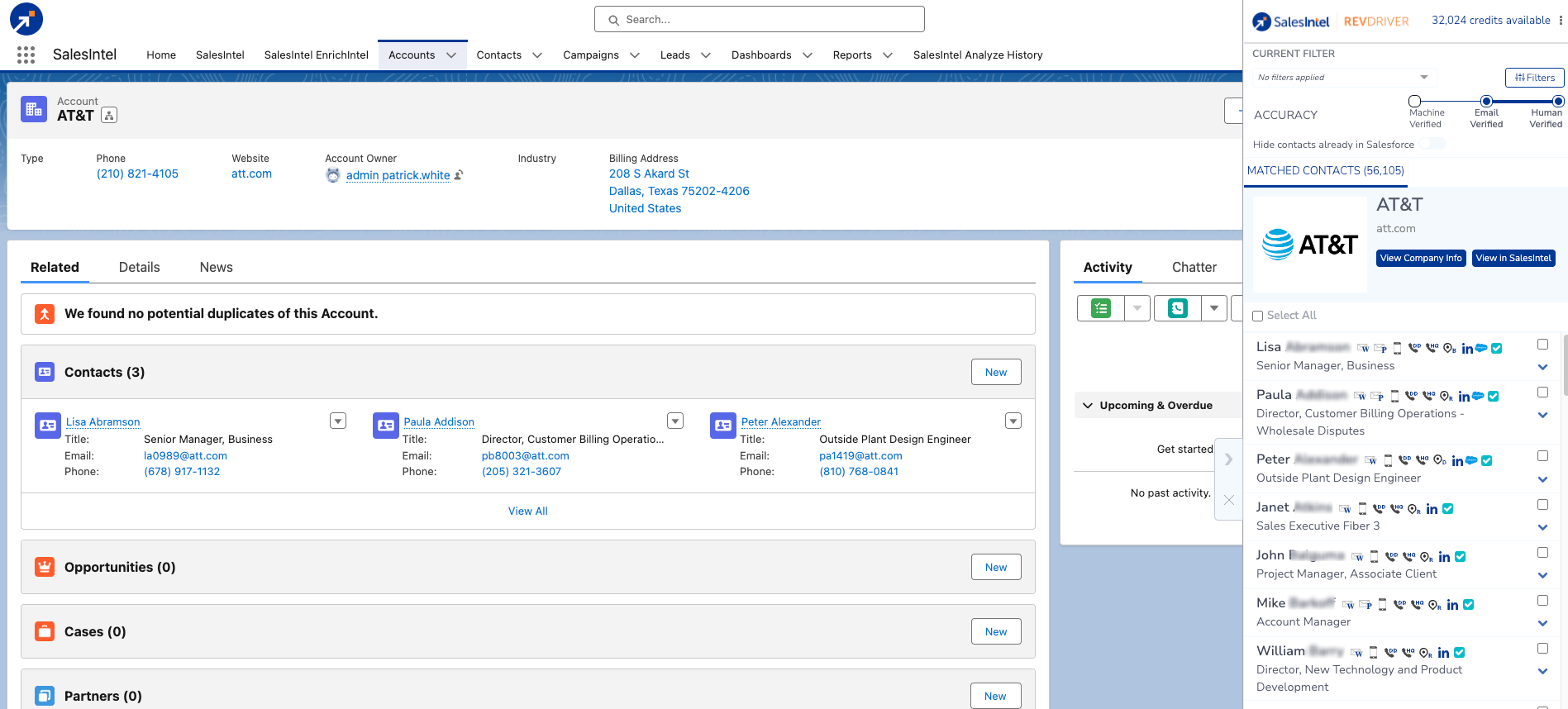Click the teal Log a Call icon in Activity
This screenshot has height=709, width=1568.
click(x=1178, y=308)
